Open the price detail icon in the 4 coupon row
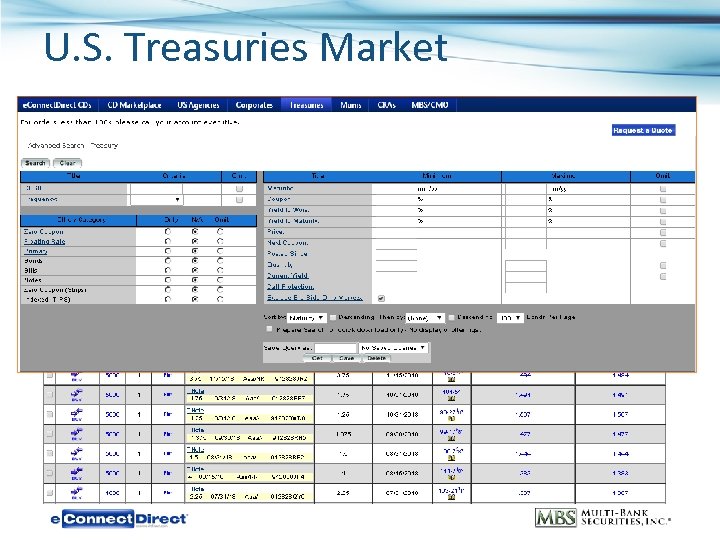Viewport: 720px width, 540px height. [x=451, y=477]
